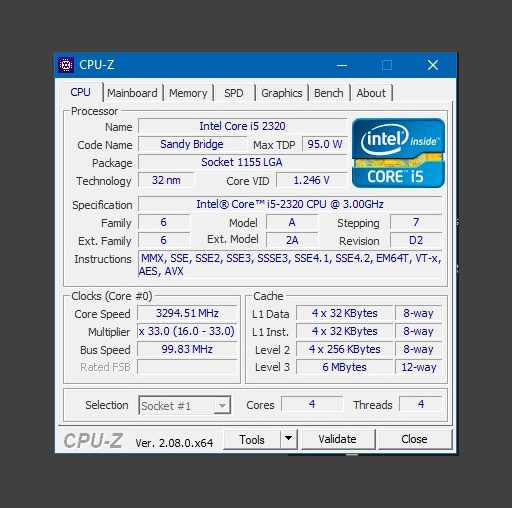
Task: Click the 1.246 V Core VID value
Action: tap(311, 180)
